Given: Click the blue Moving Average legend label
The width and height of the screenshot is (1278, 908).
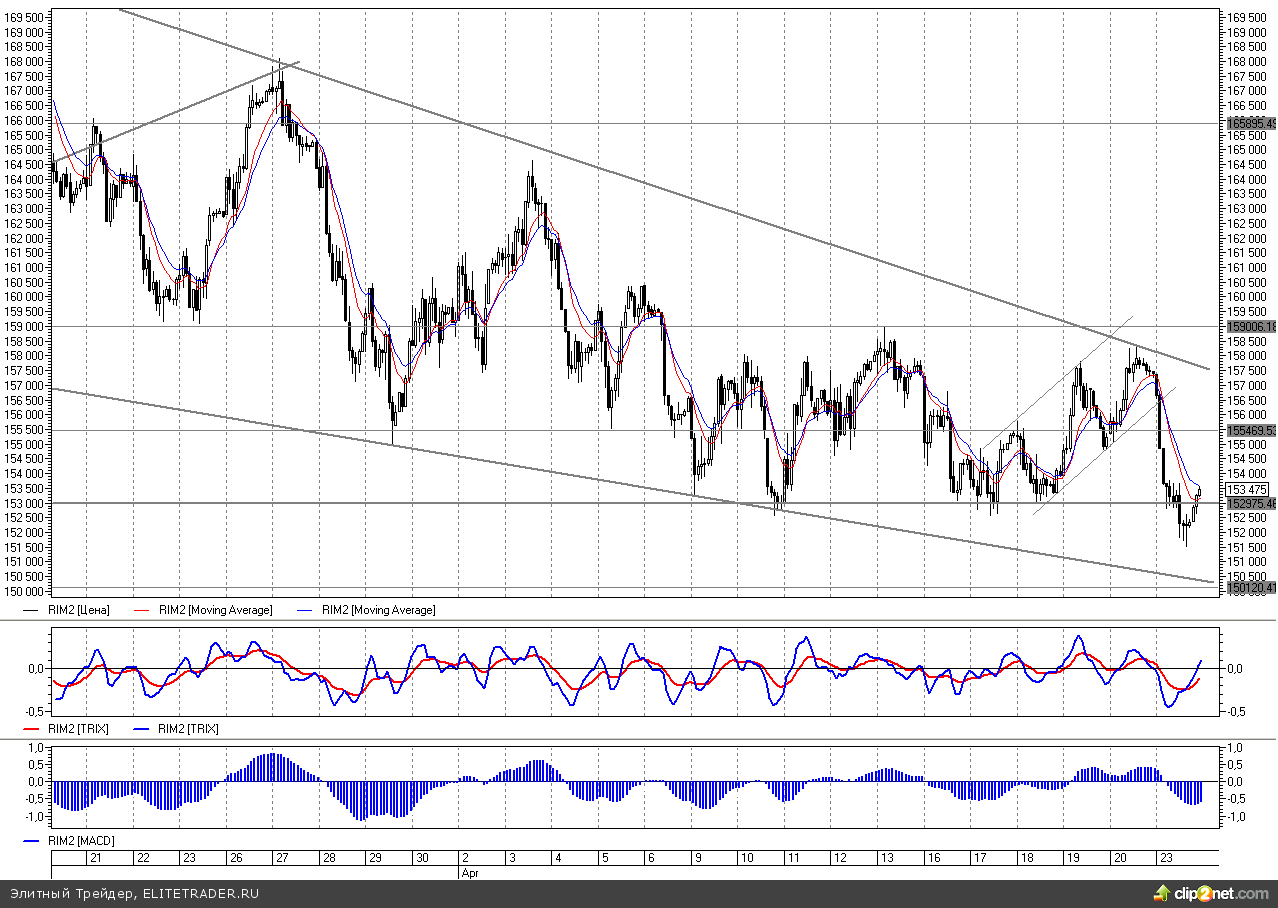Looking at the screenshot, I should [x=377, y=610].
